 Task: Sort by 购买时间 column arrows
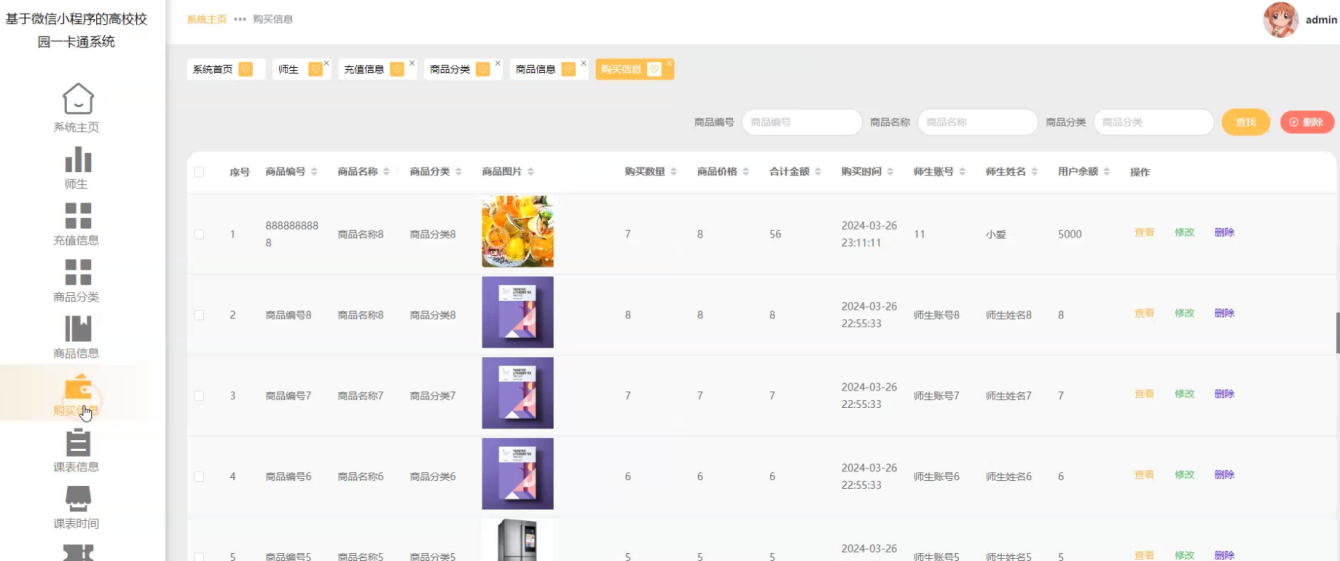pos(890,172)
